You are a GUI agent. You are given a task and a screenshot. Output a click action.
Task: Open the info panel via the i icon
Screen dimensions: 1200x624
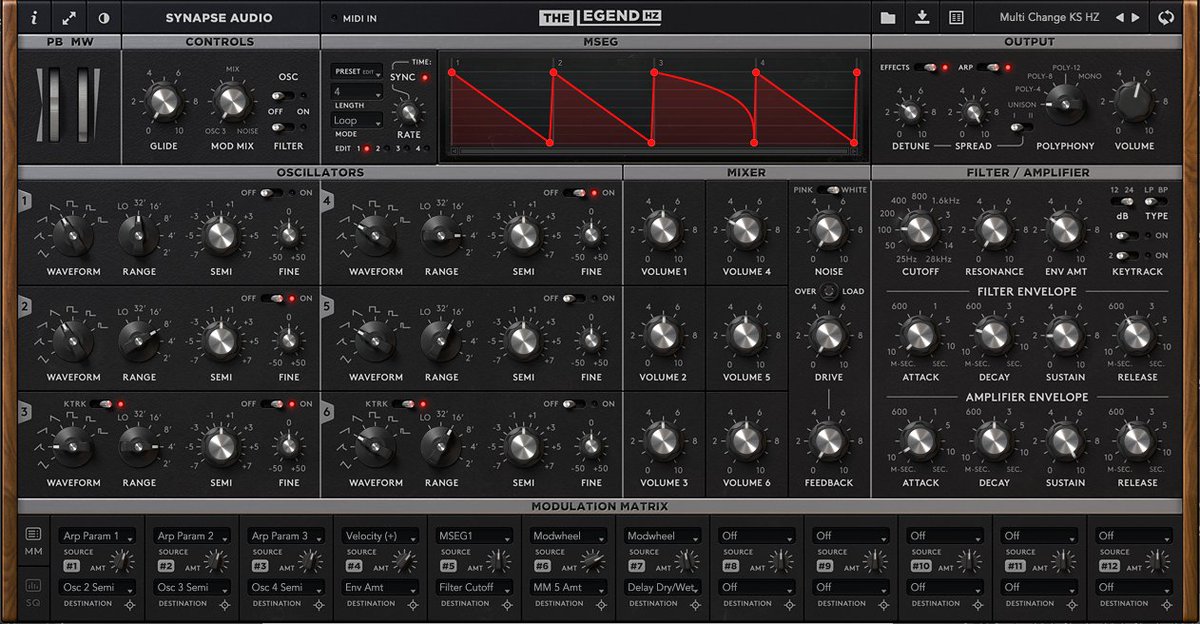[35, 17]
